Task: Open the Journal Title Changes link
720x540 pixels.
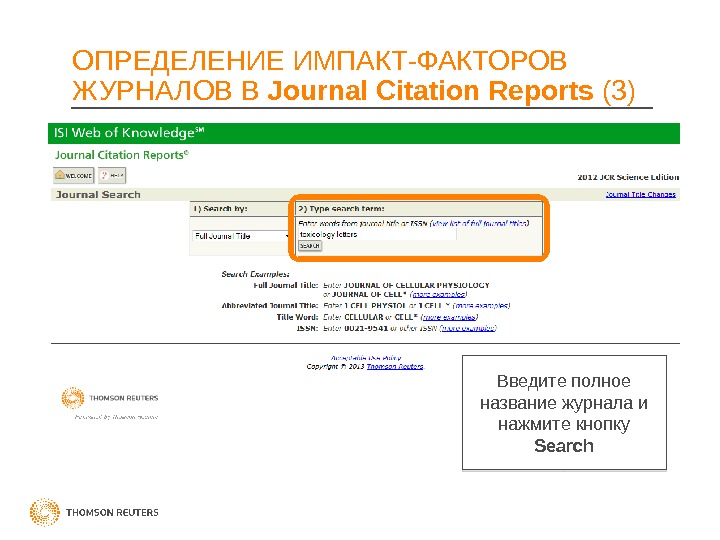Action: coord(641,194)
